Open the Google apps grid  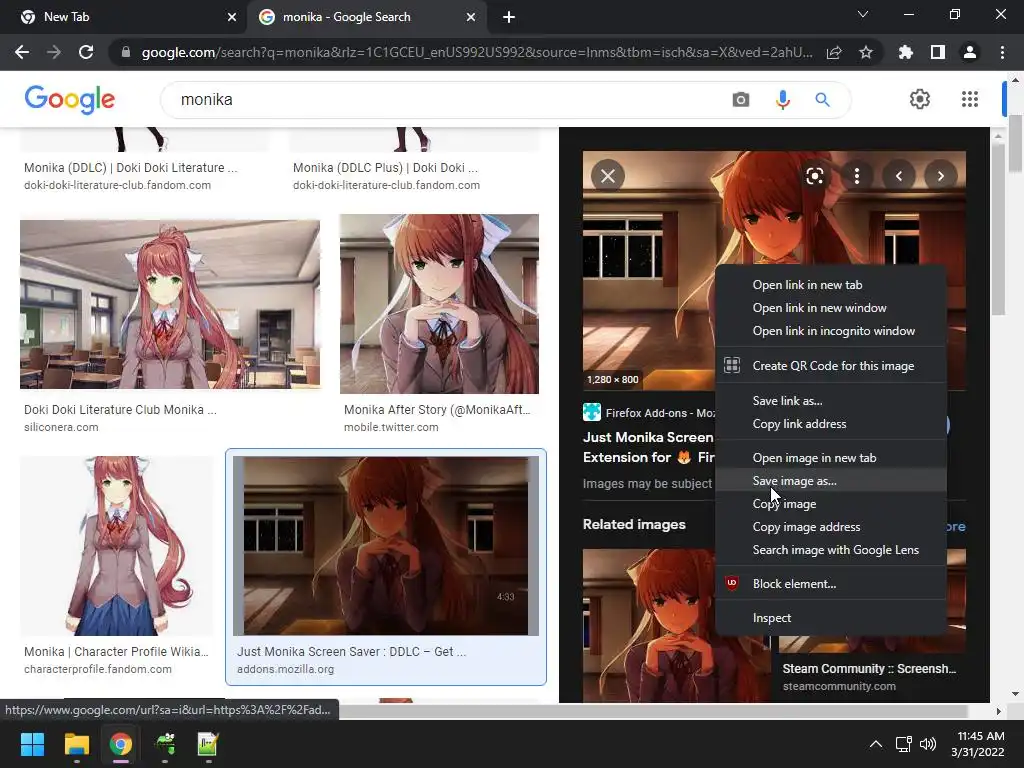(x=970, y=99)
